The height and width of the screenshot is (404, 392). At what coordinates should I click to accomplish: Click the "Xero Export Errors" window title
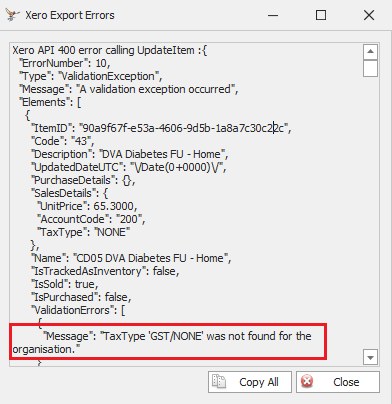(x=70, y=15)
